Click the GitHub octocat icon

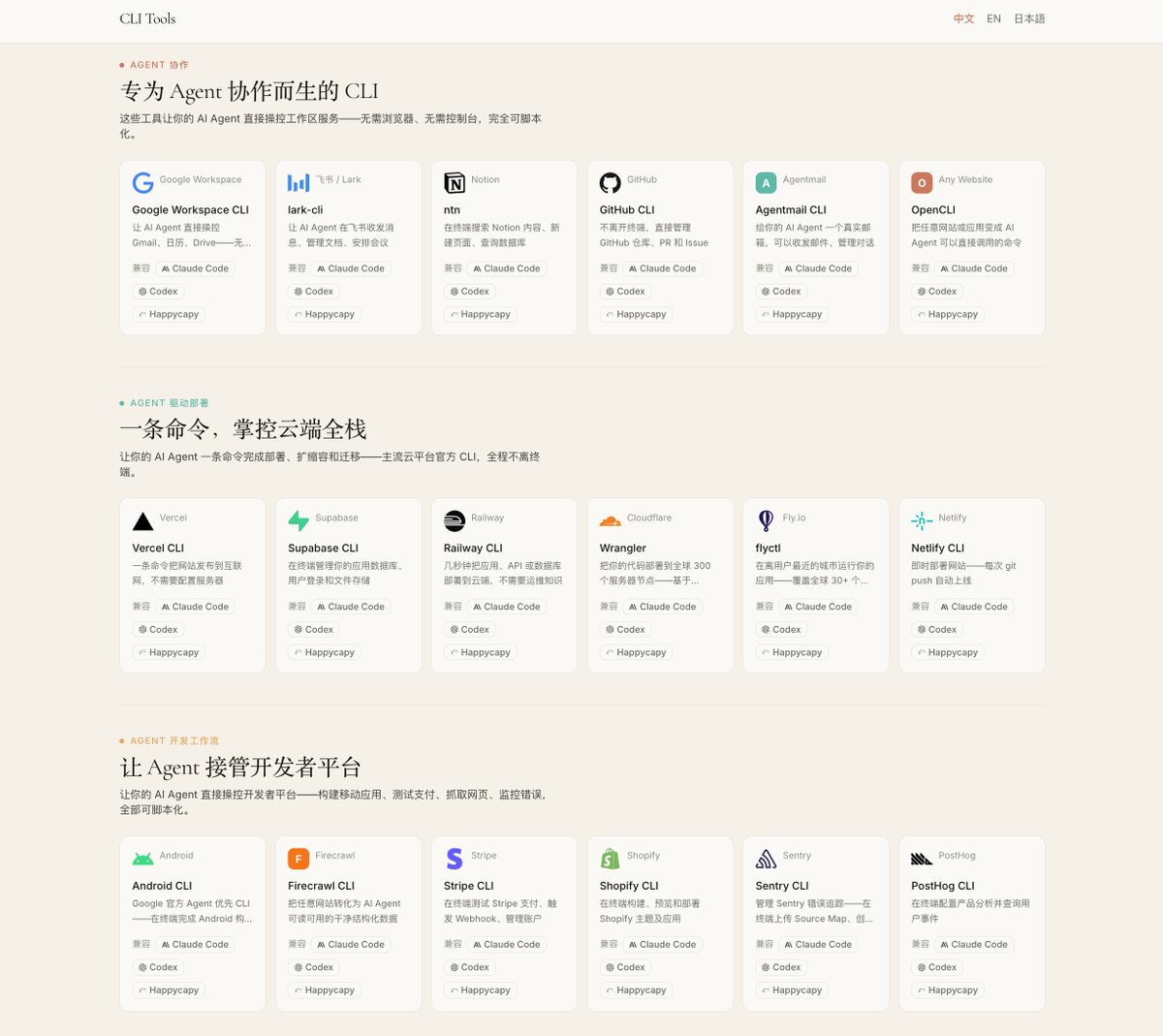[611, 182]
